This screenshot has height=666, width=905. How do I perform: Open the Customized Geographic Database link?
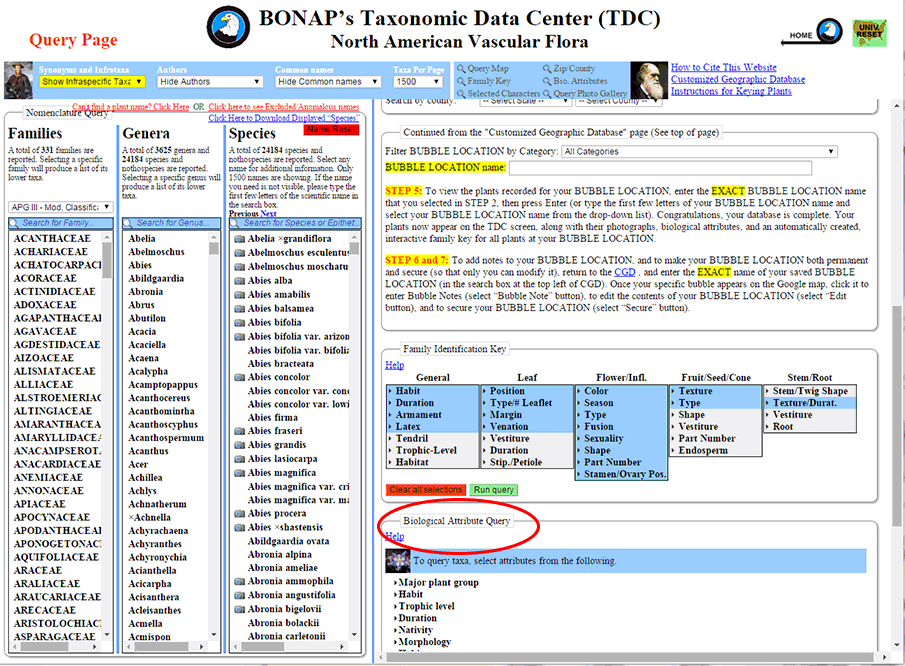737,80
